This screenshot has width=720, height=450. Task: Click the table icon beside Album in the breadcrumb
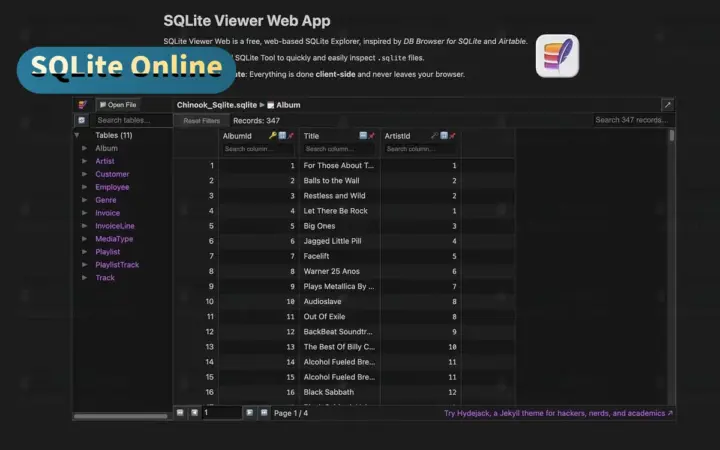tap(270, 105)
